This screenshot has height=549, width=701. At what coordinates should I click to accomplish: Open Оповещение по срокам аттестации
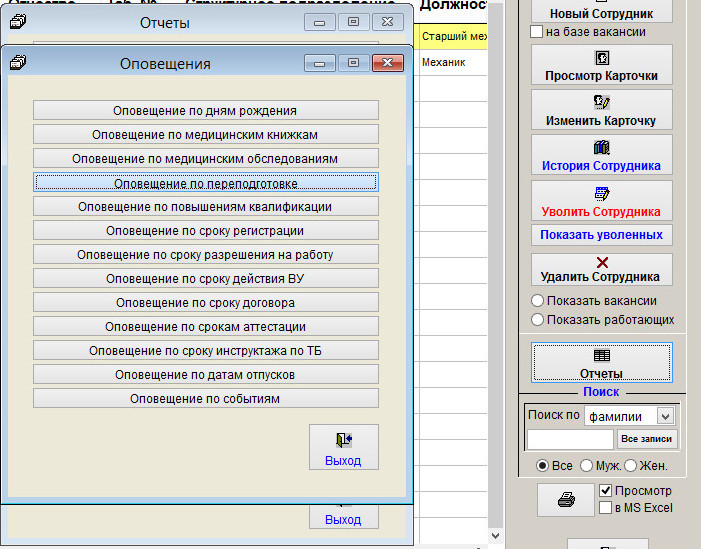[x=206, y=327]
